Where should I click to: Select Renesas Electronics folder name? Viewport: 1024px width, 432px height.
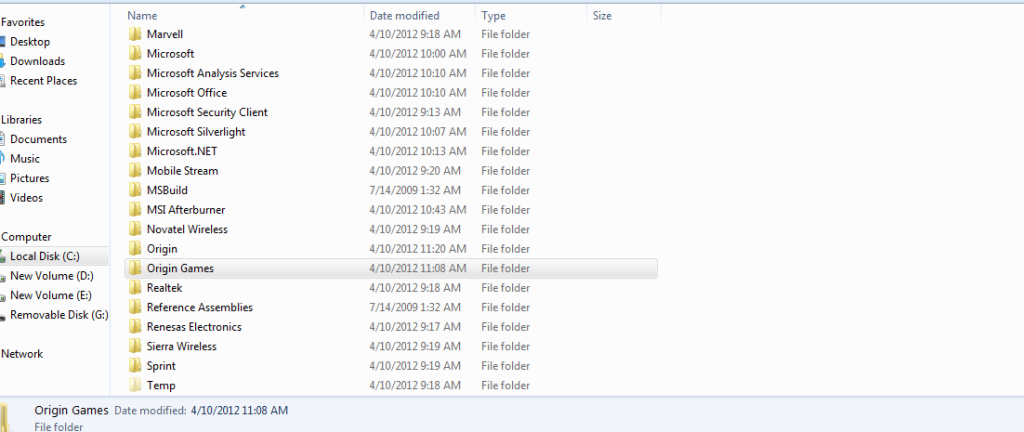click(x=194, y=327)
